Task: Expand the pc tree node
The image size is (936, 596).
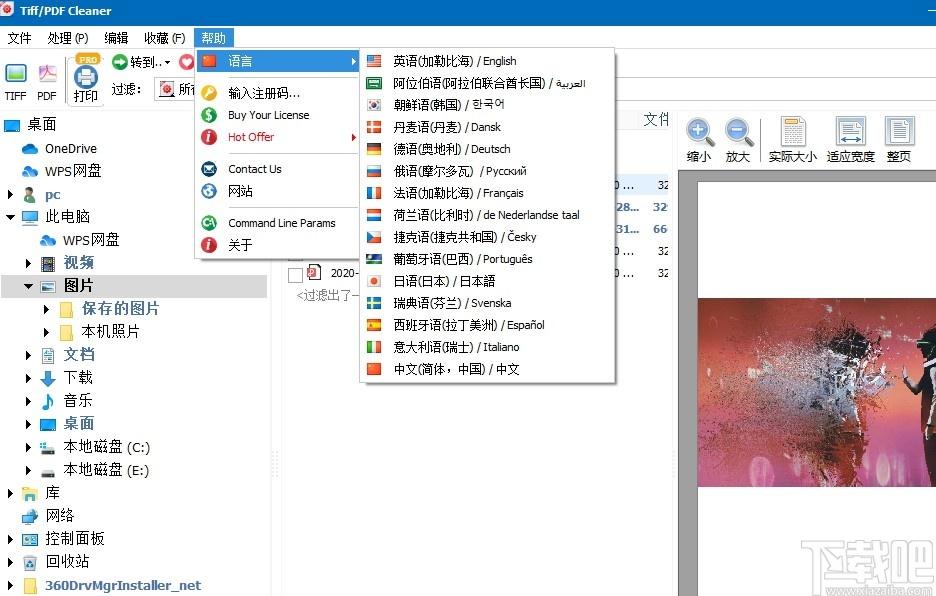Action: 10,194
